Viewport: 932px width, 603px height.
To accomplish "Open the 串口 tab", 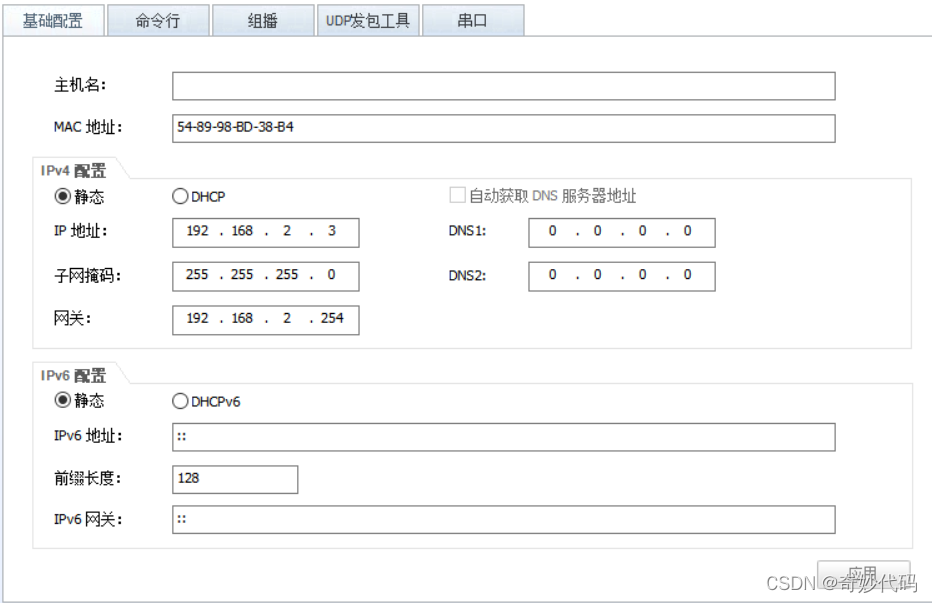I will pos(473,20).
